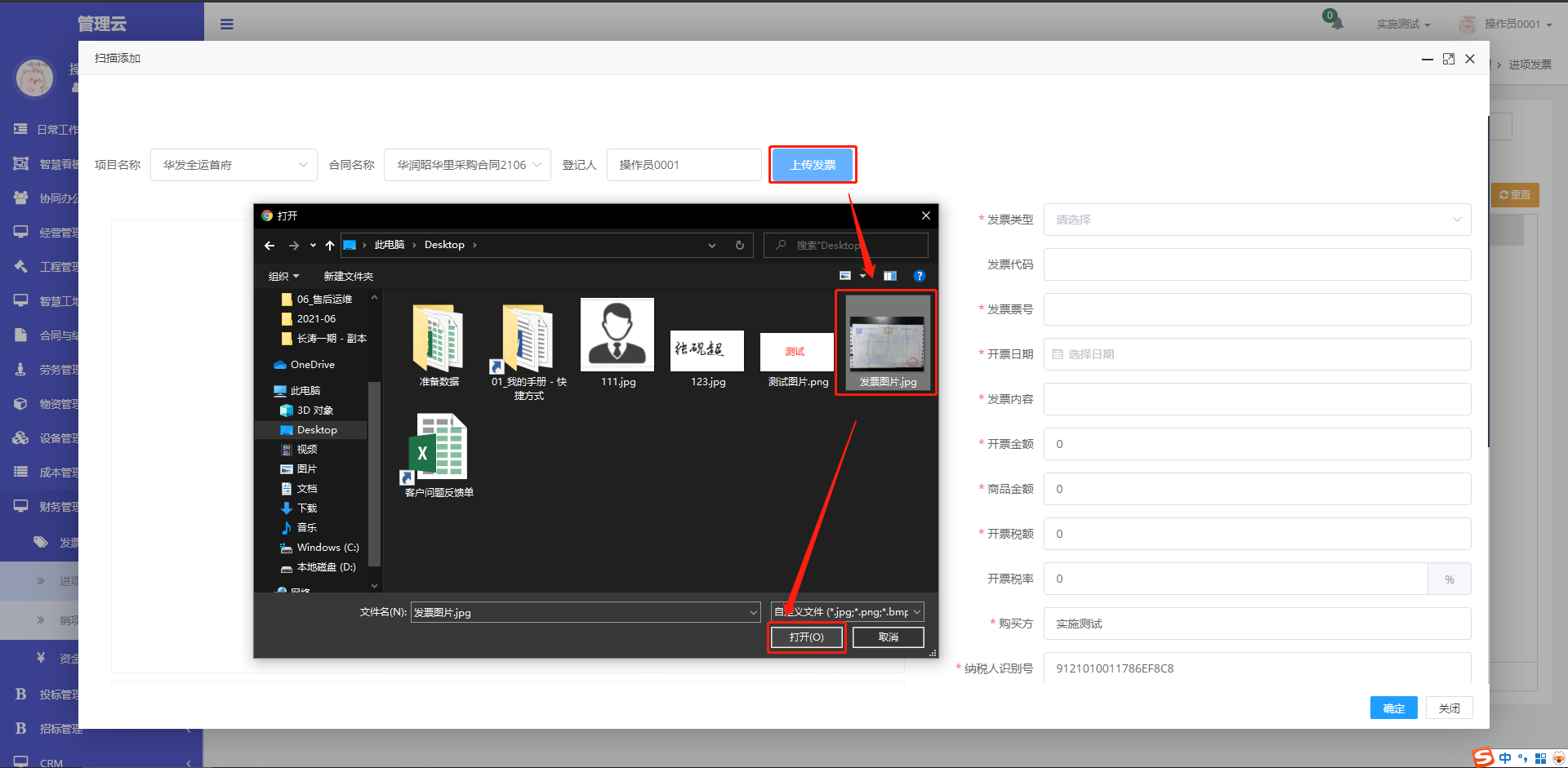Viewport: 1568px width, 768px height.
Task: Toggle the preview pane icon
Action: point(890,276)
